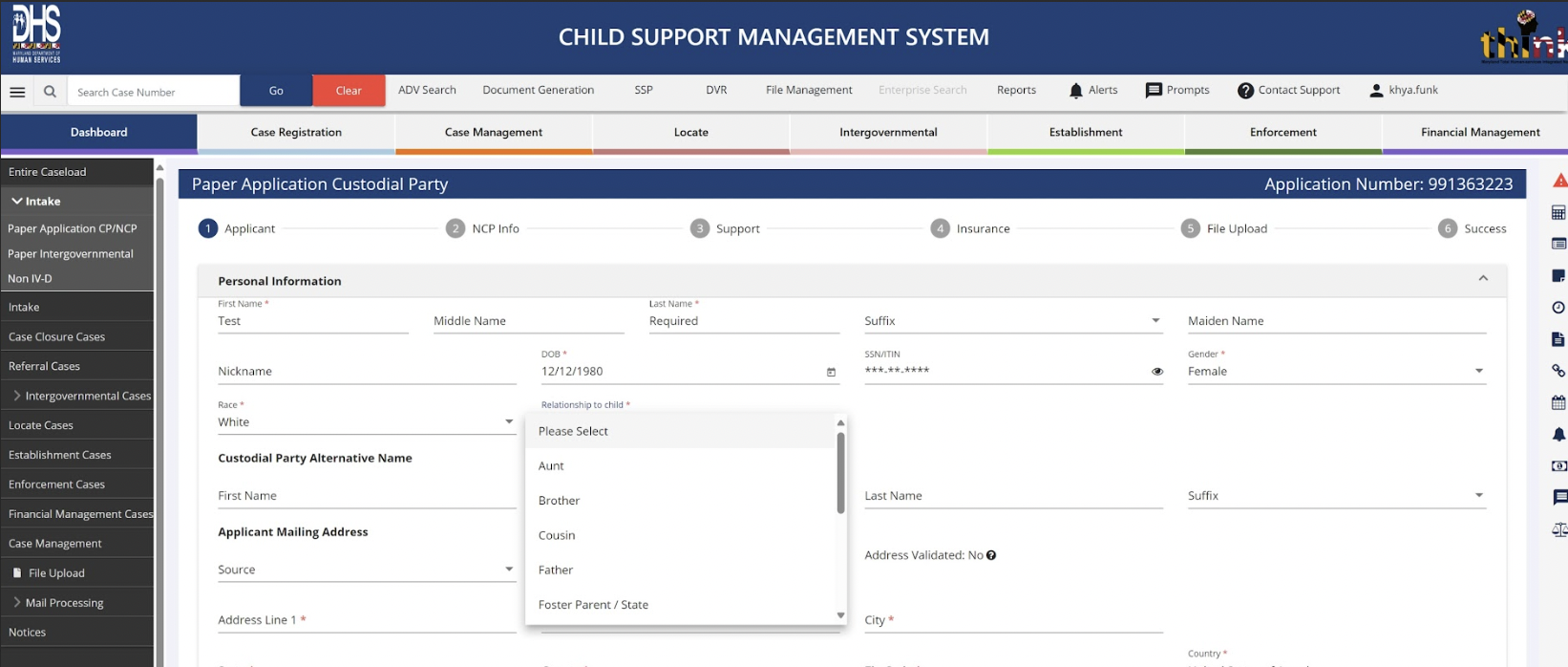Viewport: 1568px width, 667px height.
Task: Click dropdown list scroll down arrow
Action: [840, 615]
